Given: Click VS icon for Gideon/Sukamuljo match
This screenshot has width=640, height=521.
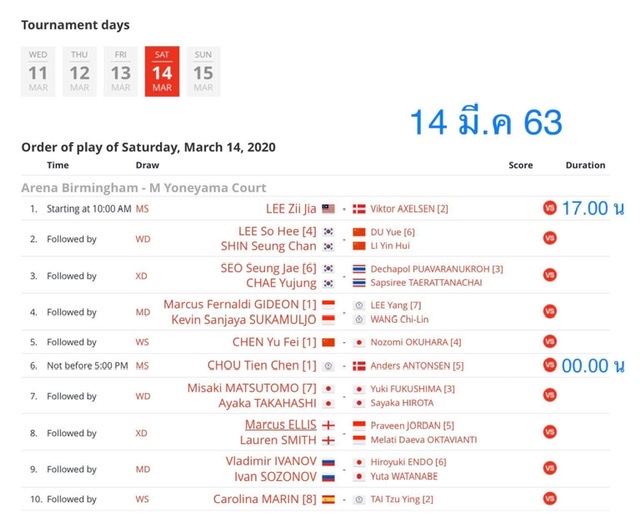Looking at the screenshot, I should click(549, 312).
